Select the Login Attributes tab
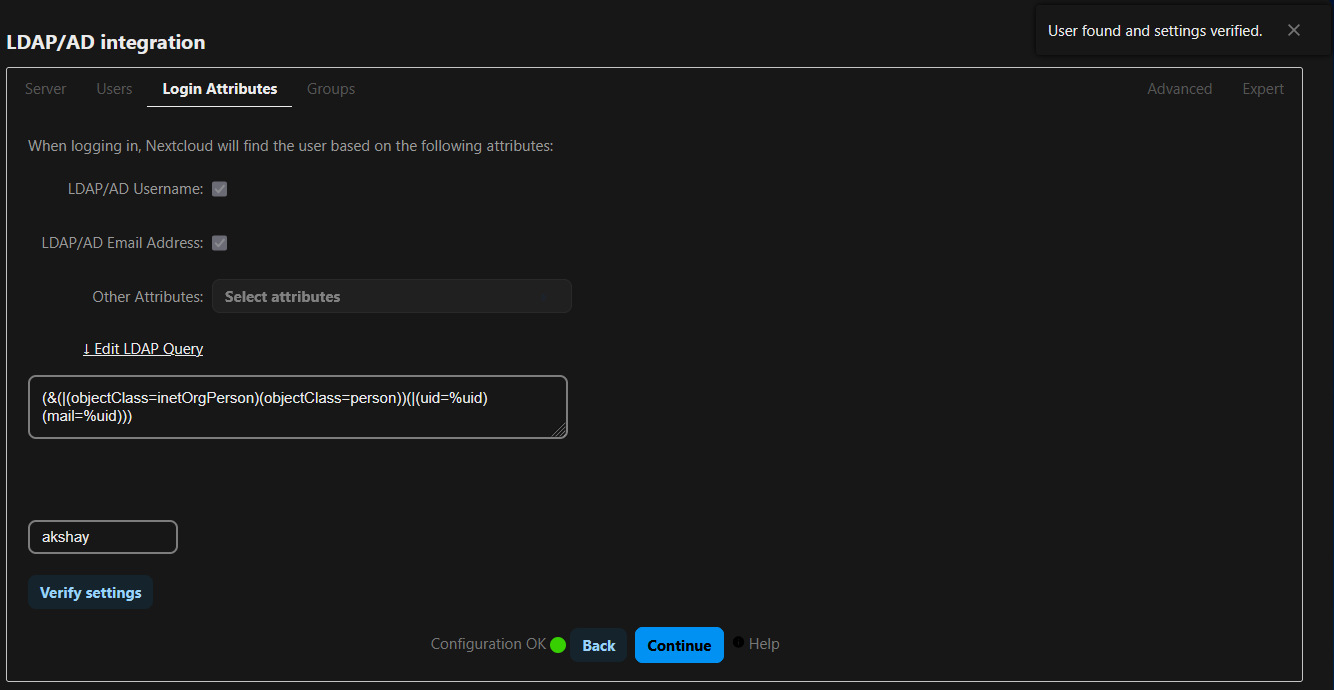1334x690 pixels. coord(220,89)
